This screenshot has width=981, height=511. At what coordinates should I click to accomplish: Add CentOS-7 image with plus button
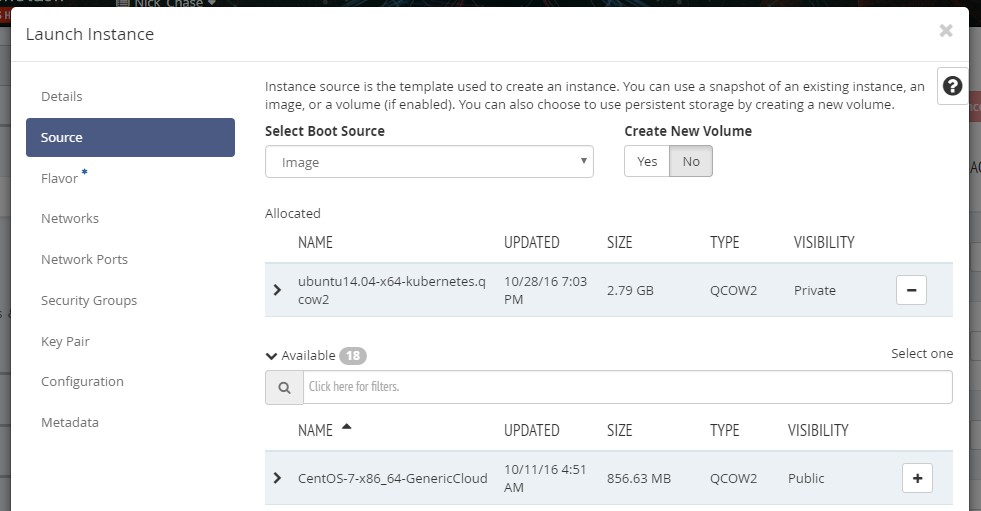917,478
